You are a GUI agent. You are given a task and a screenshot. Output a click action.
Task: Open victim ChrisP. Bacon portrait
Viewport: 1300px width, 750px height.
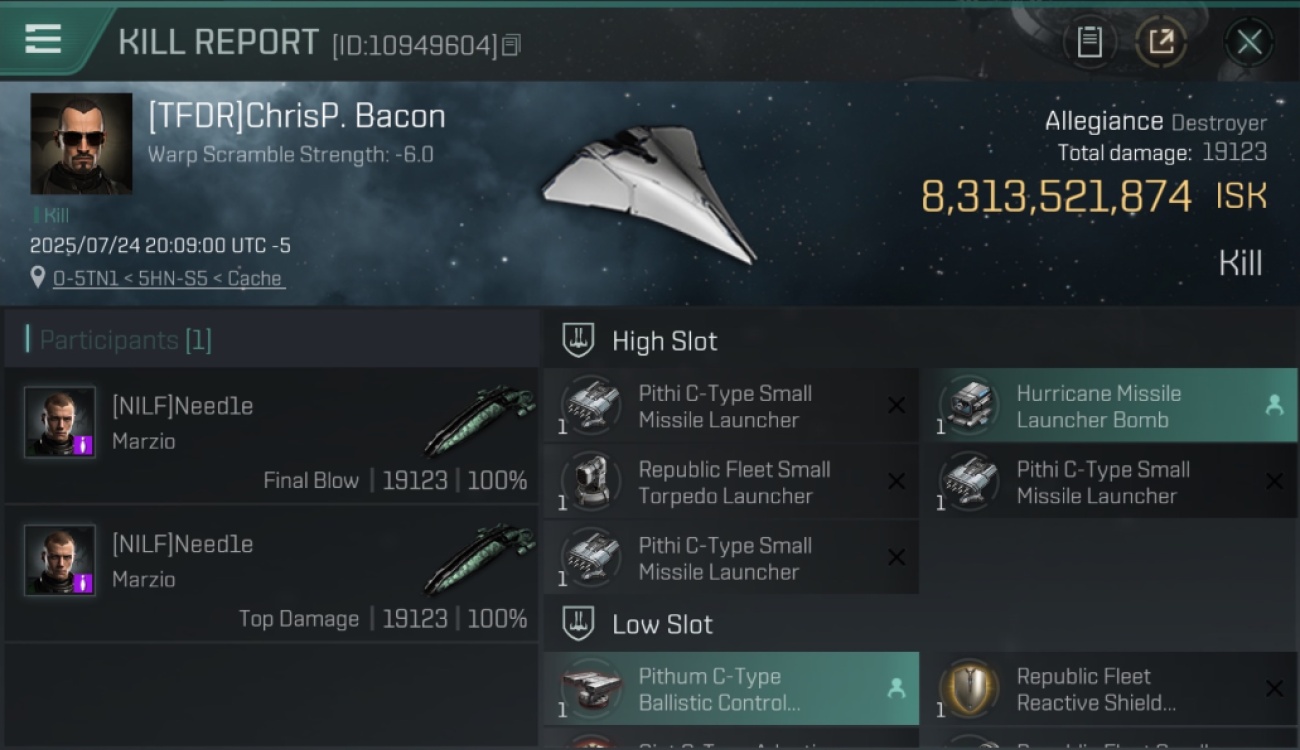point(81,144)
